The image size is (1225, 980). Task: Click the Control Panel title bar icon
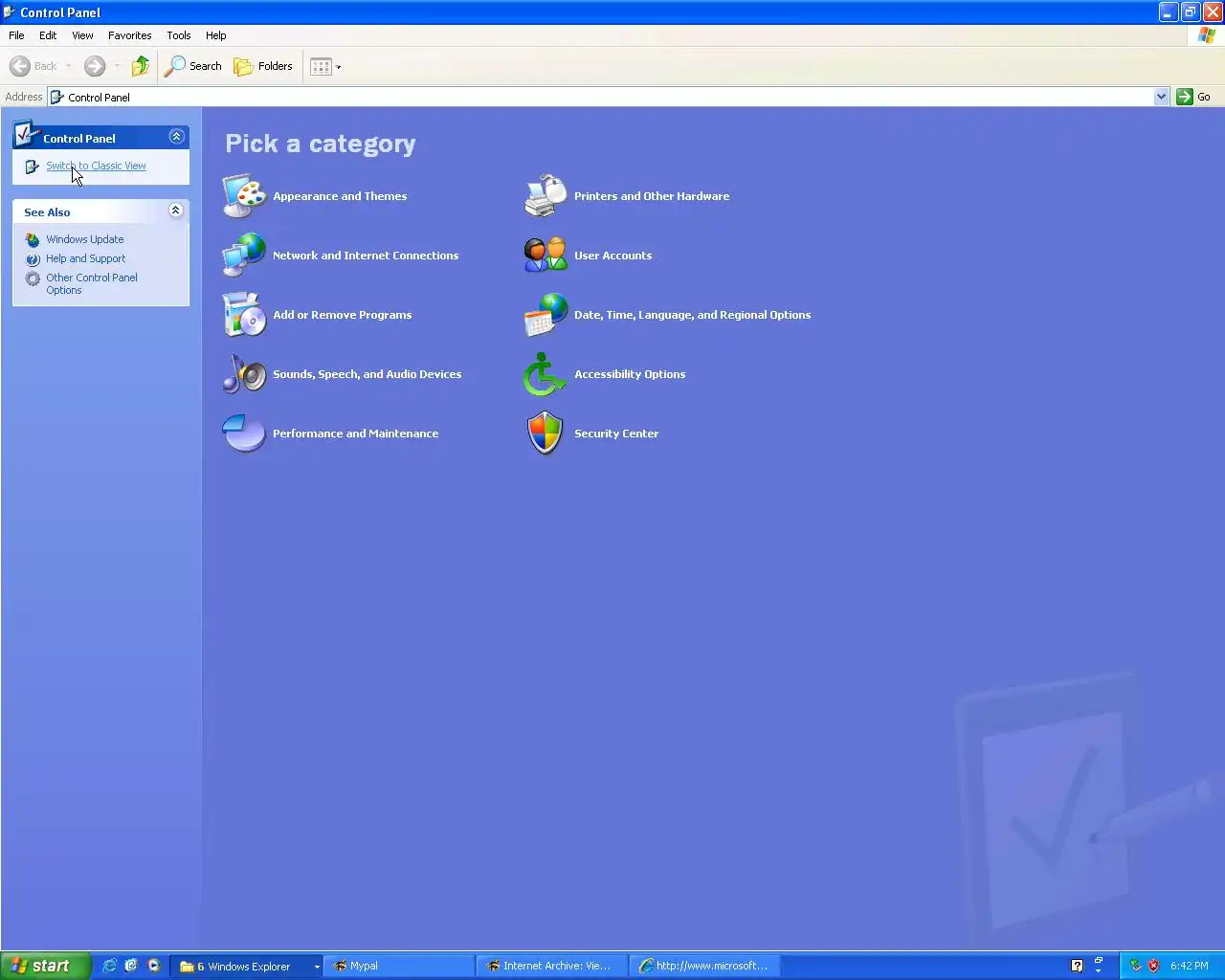pos(10,12)
